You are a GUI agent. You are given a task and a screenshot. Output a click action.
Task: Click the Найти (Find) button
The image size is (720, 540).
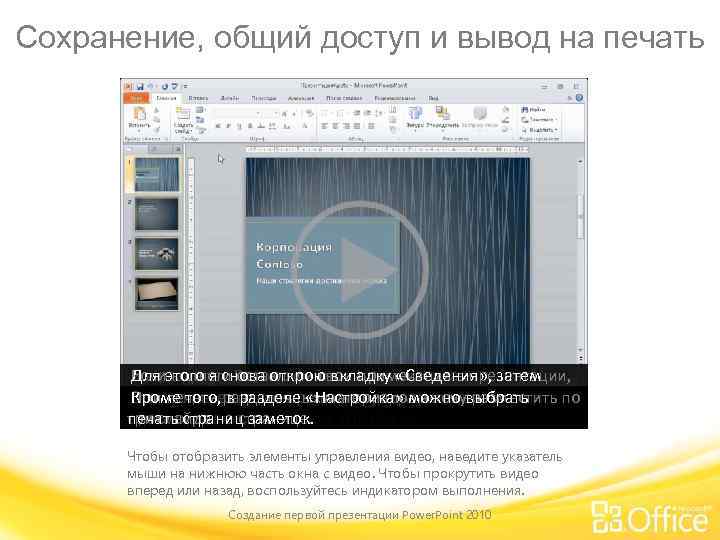534,110
